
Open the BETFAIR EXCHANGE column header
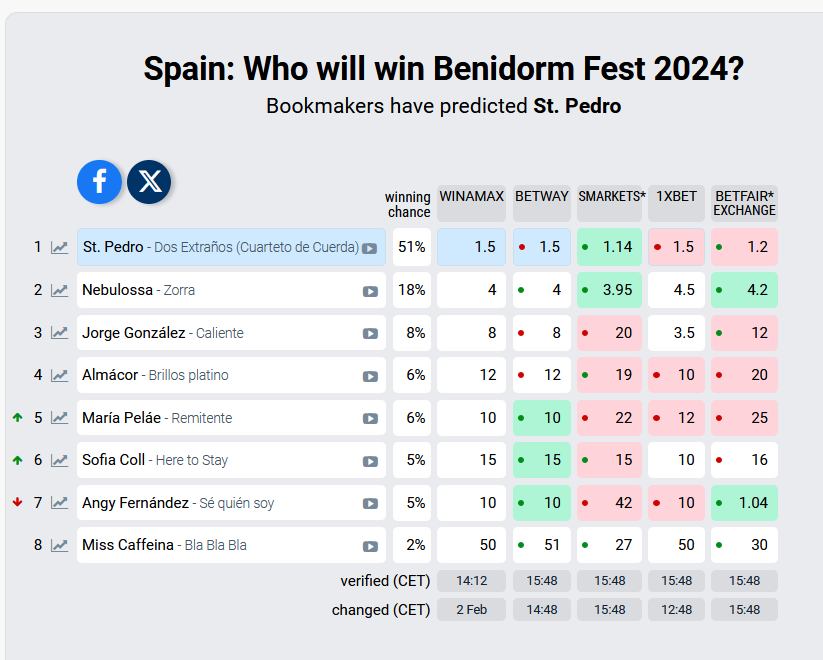744,203
